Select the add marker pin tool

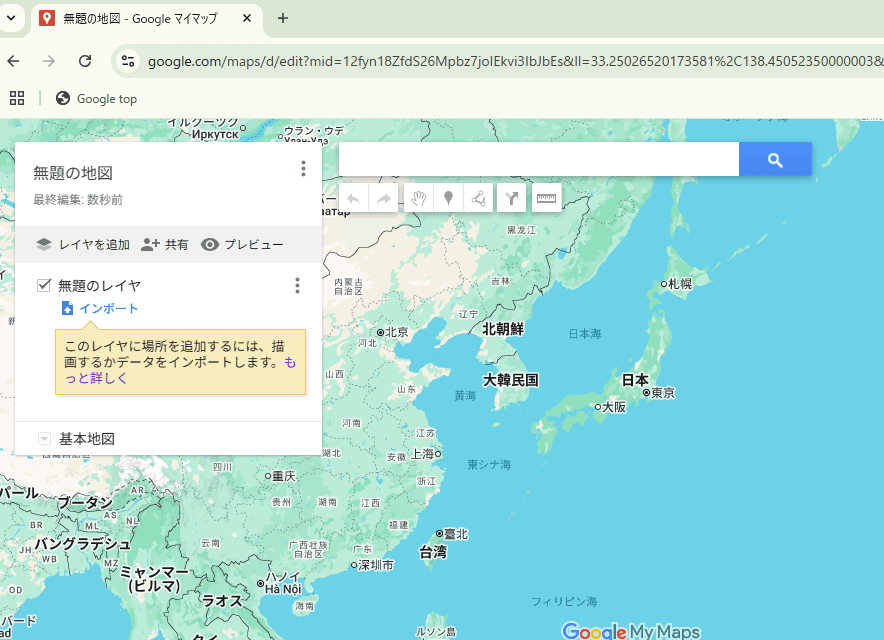point(449,198)
